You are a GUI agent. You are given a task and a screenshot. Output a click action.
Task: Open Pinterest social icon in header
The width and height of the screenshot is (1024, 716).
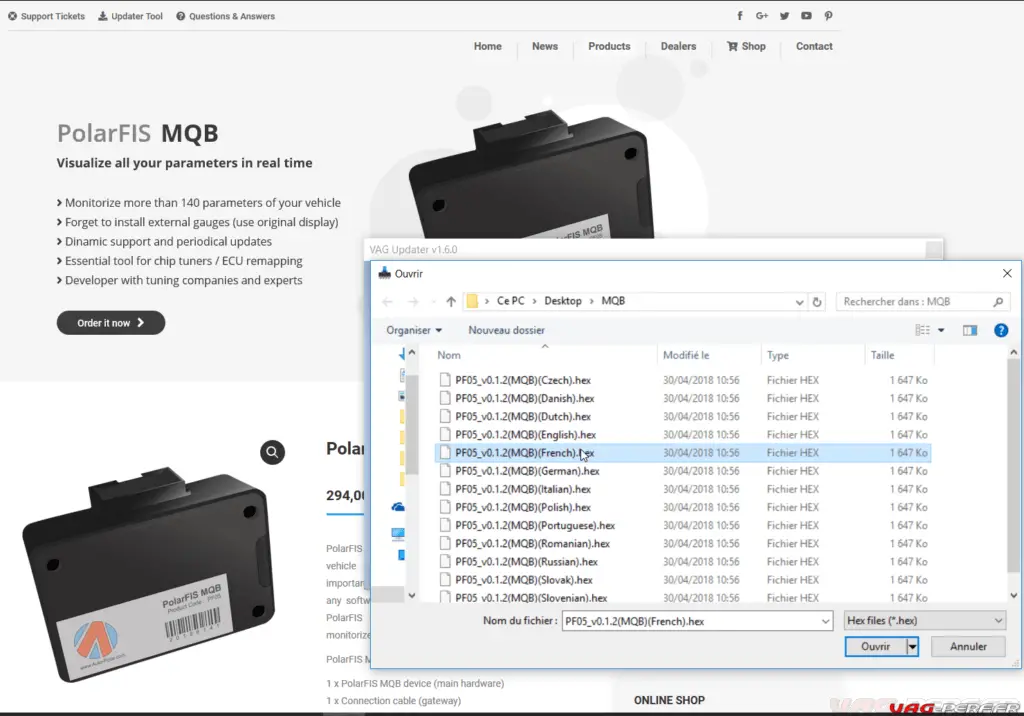pyautogui.click(x=828, y=16)
